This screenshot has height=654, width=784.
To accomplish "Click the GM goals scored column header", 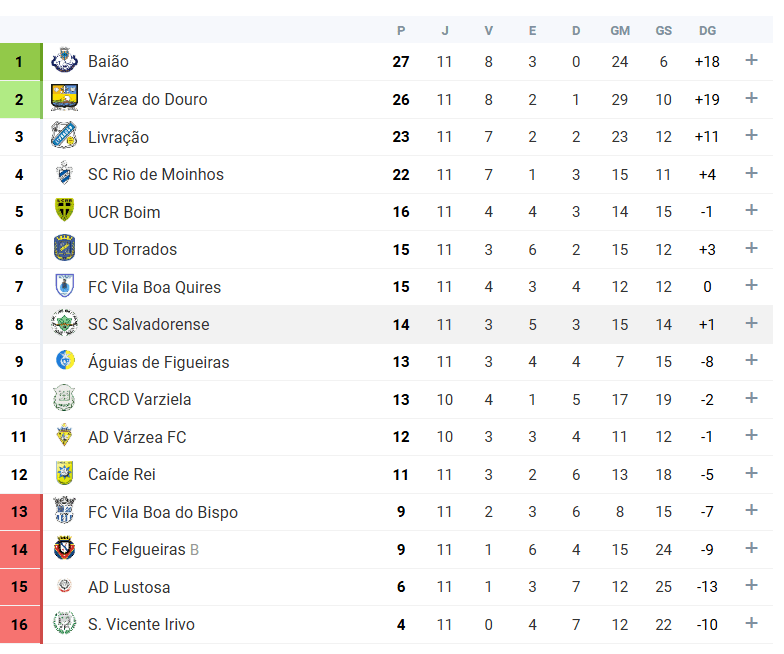I will click(x=620, y=31).
